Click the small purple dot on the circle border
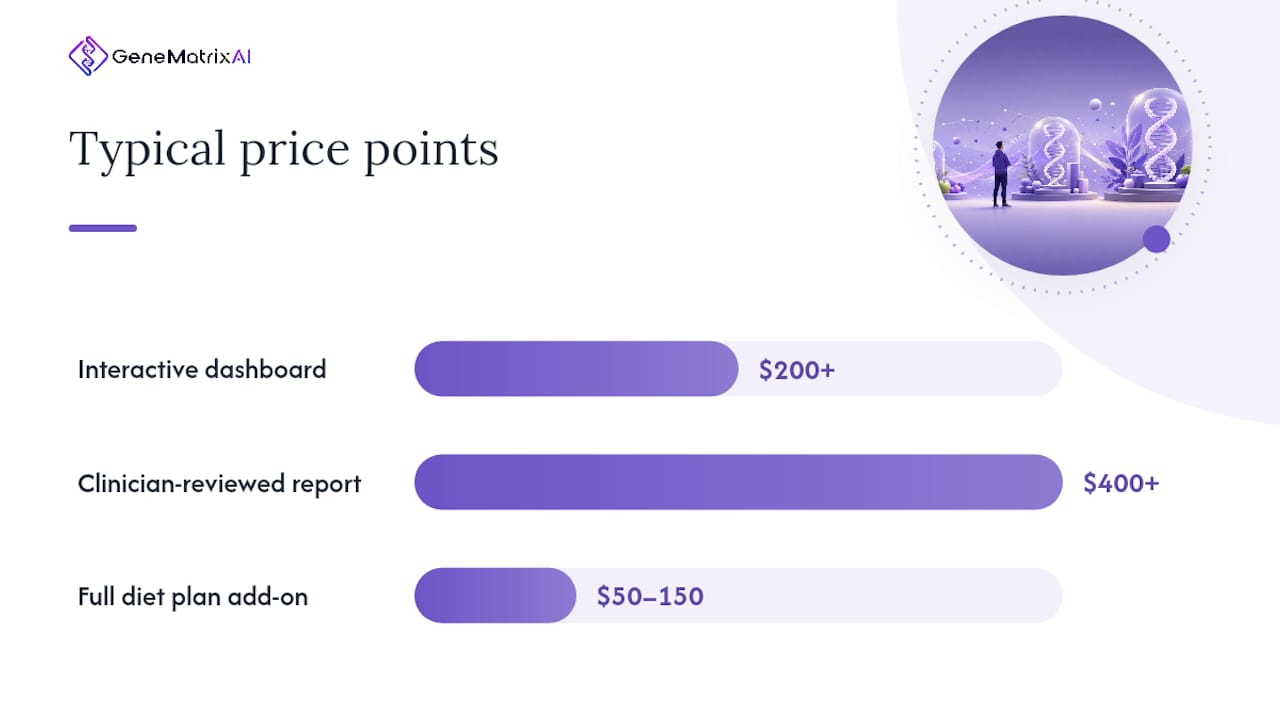Viewport: 1280px width, 720px height. (1156, 239)
